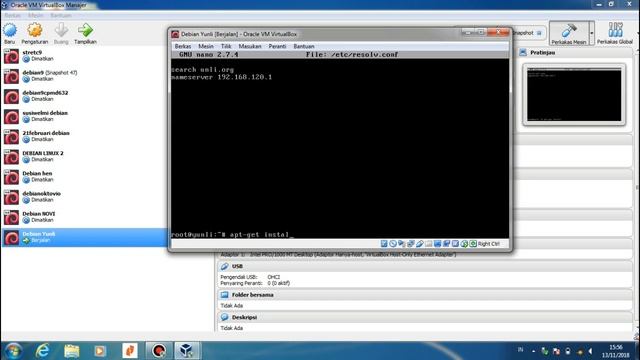Click the green Tampilkan (Show) arrow
The height and width of the screenshot is (360, 640).
coord(85,33)
